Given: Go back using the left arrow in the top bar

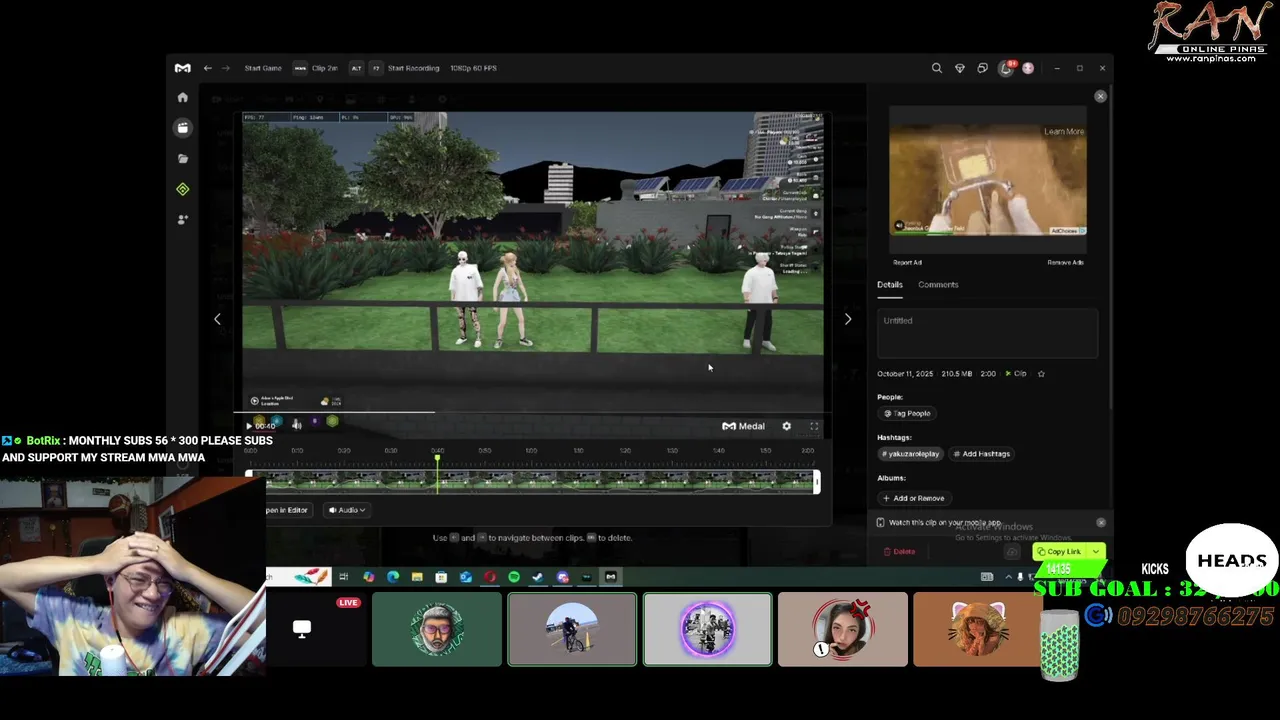Looking at the screenshot, I should [x=207, y=68].
